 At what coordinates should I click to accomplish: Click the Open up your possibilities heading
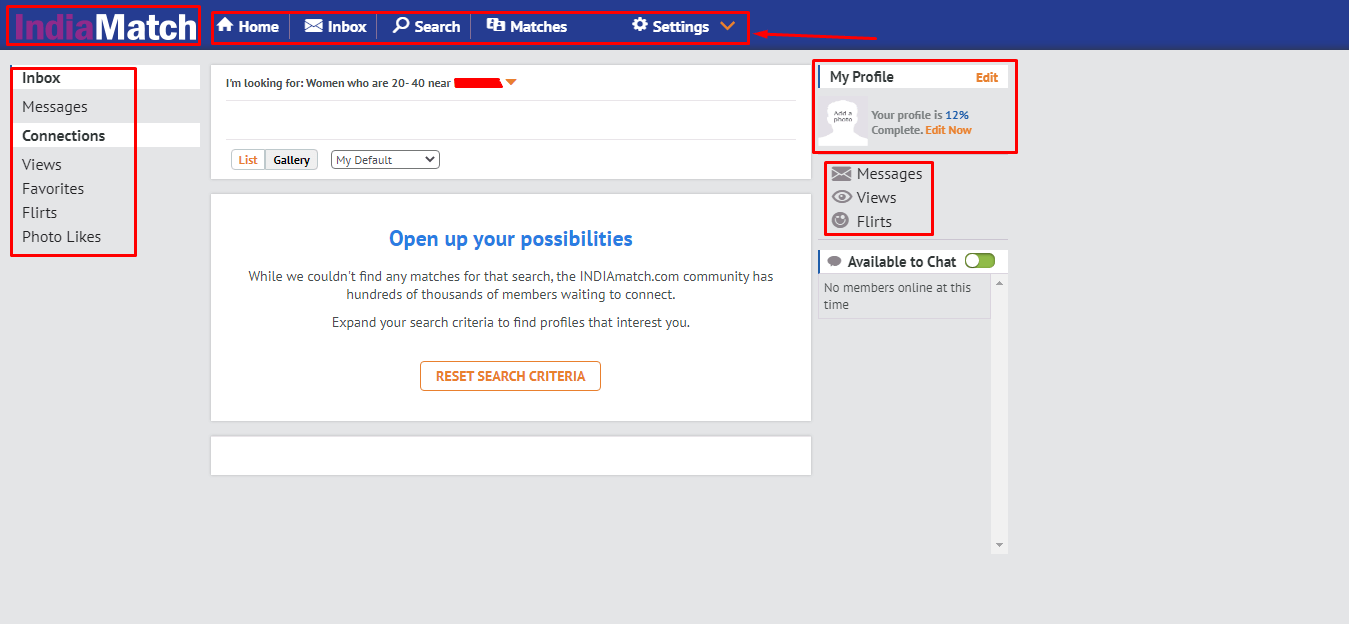511,239
